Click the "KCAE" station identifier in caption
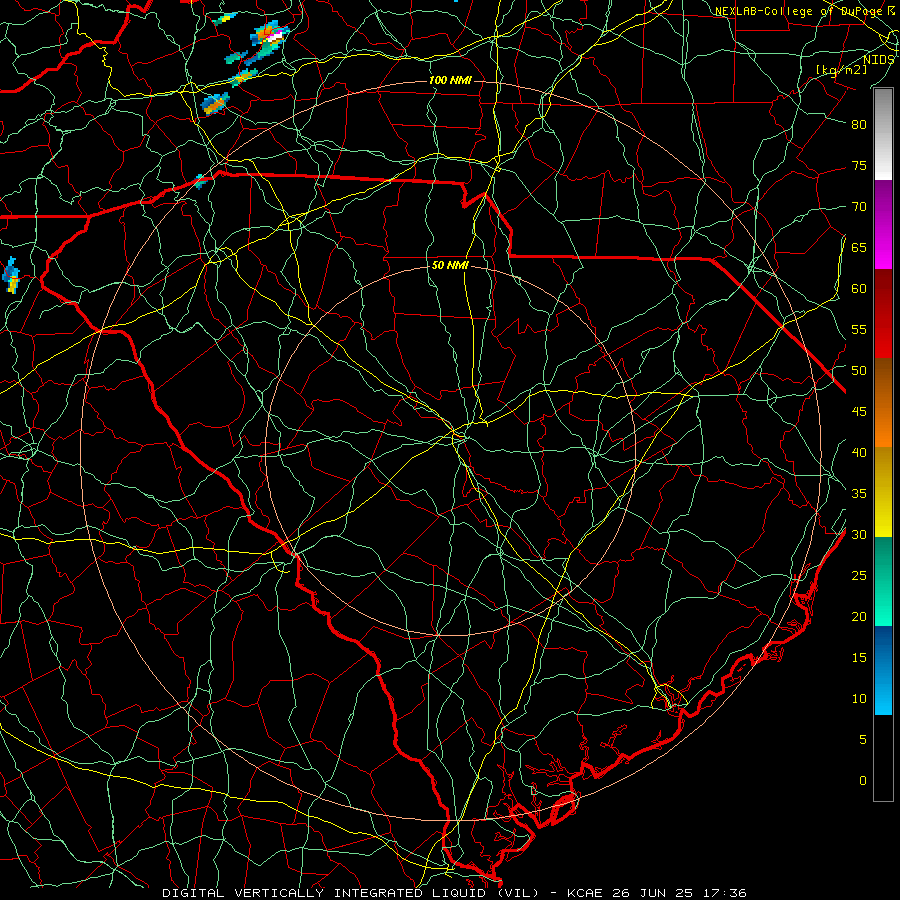The width and height of the screenshot is (900, 900). (584, 893)
